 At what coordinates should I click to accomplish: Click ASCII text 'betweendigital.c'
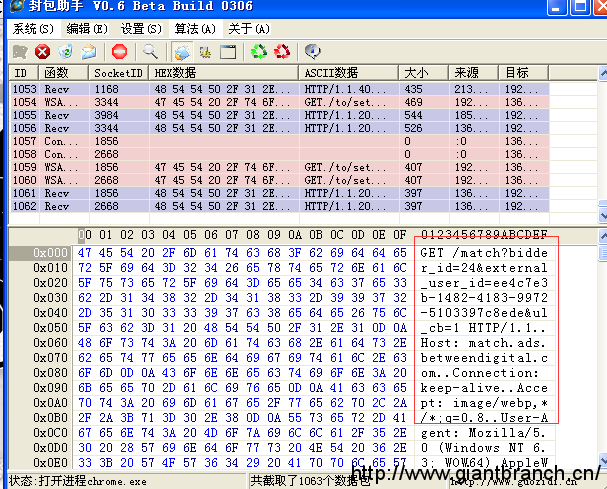point(484,358)
